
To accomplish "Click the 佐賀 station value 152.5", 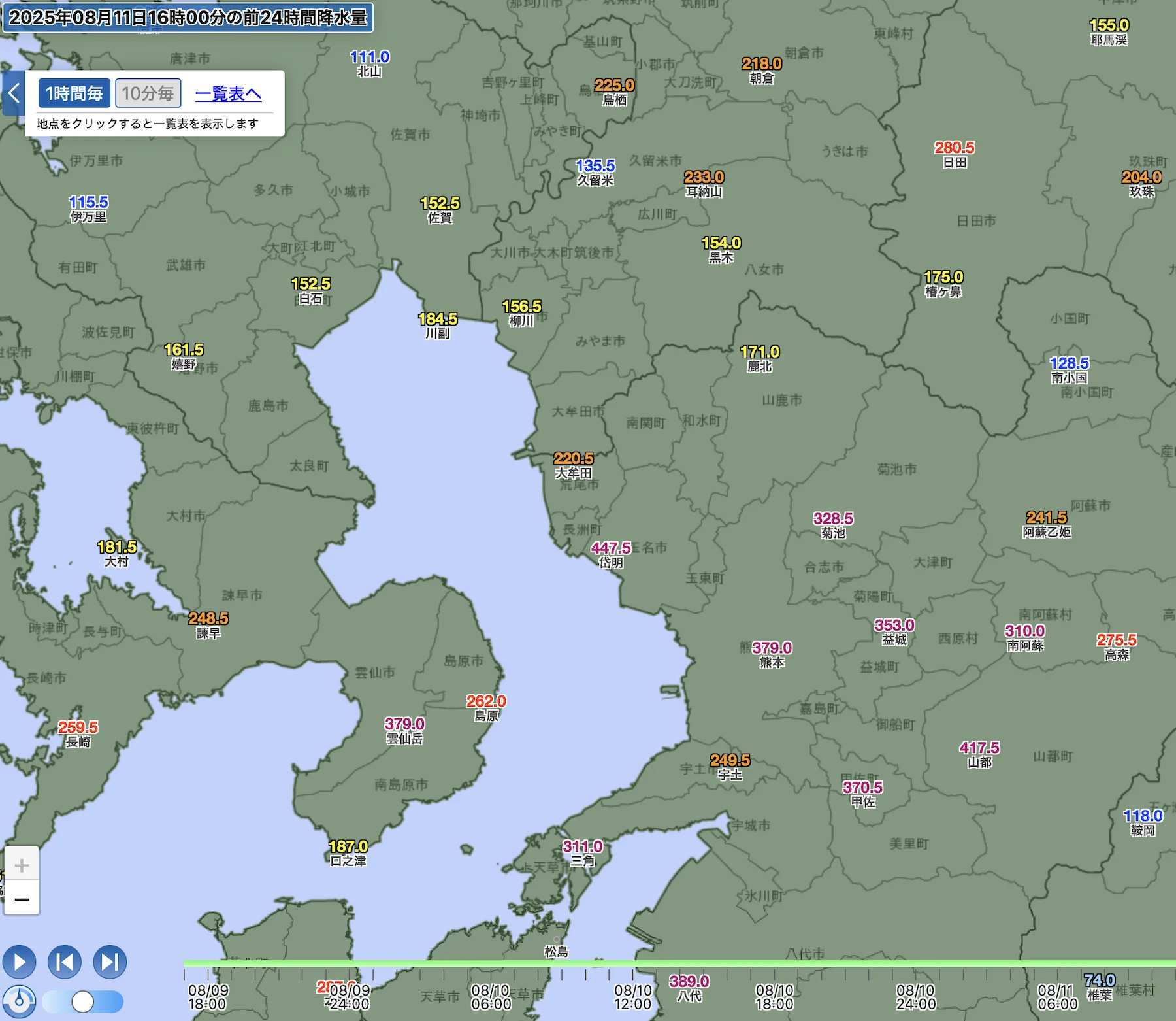I will [440, 203].
